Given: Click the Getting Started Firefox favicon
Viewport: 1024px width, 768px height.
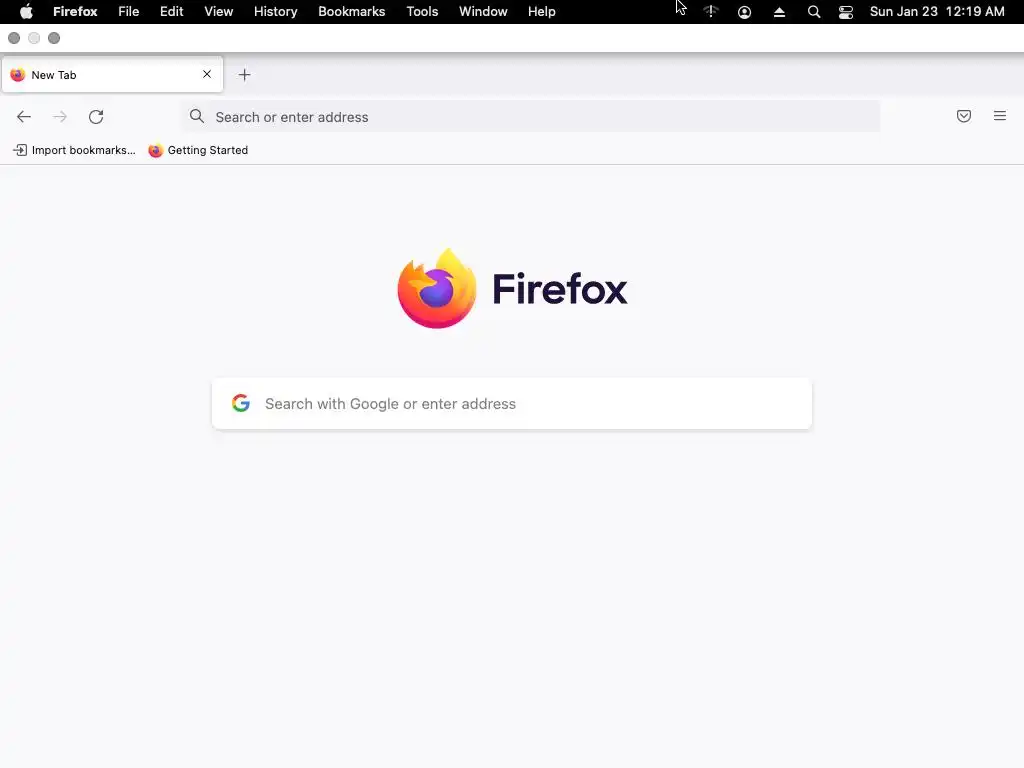Looking at the screenshot, I should [x=155, y=150].
